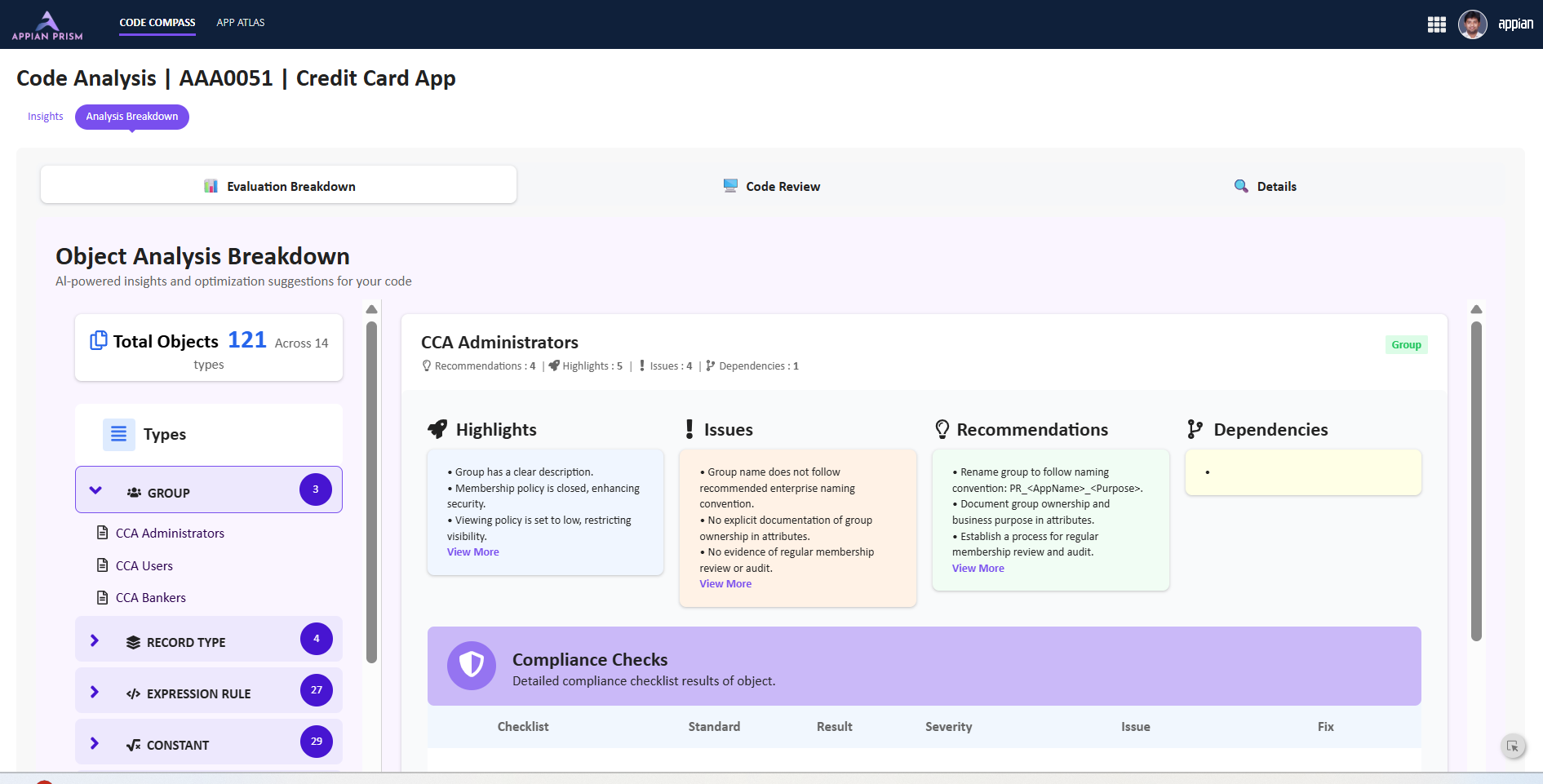Click the Appian Prism logo
Viewport: 1543px width, 784px height.
[47, 25]
